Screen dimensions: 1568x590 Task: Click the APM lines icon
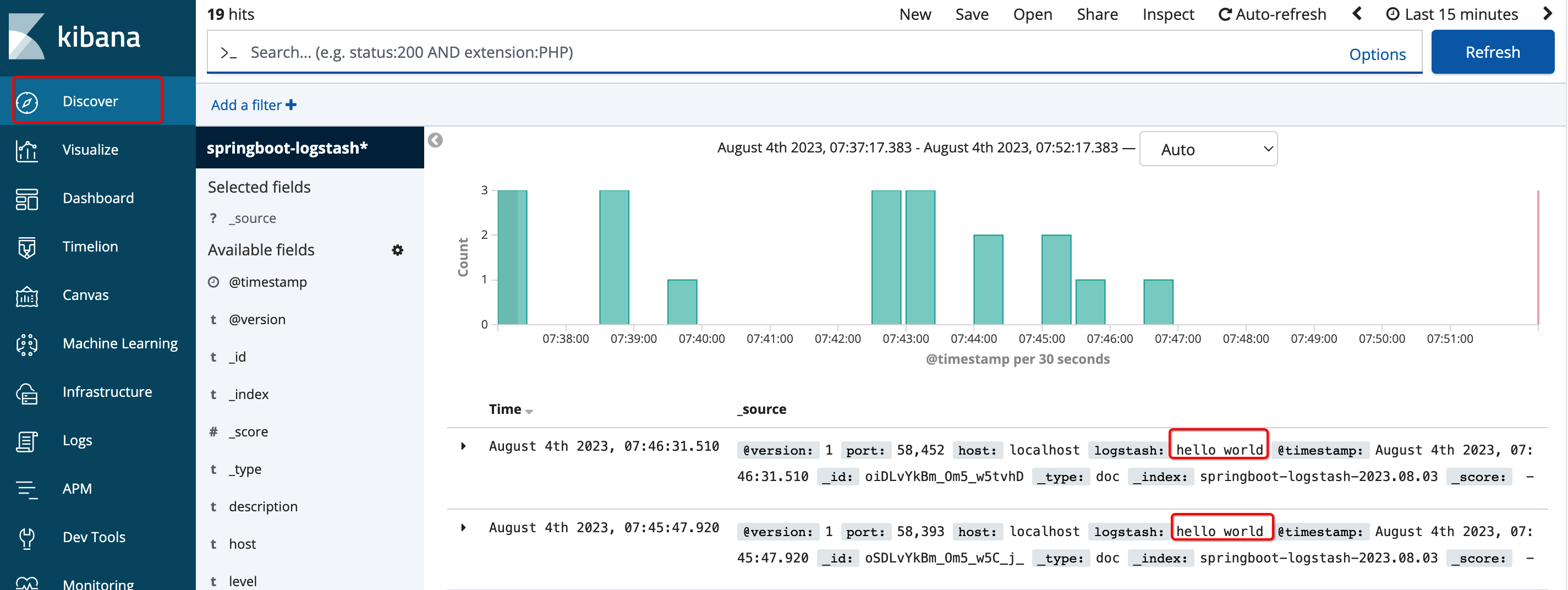[x=27, y=489]
